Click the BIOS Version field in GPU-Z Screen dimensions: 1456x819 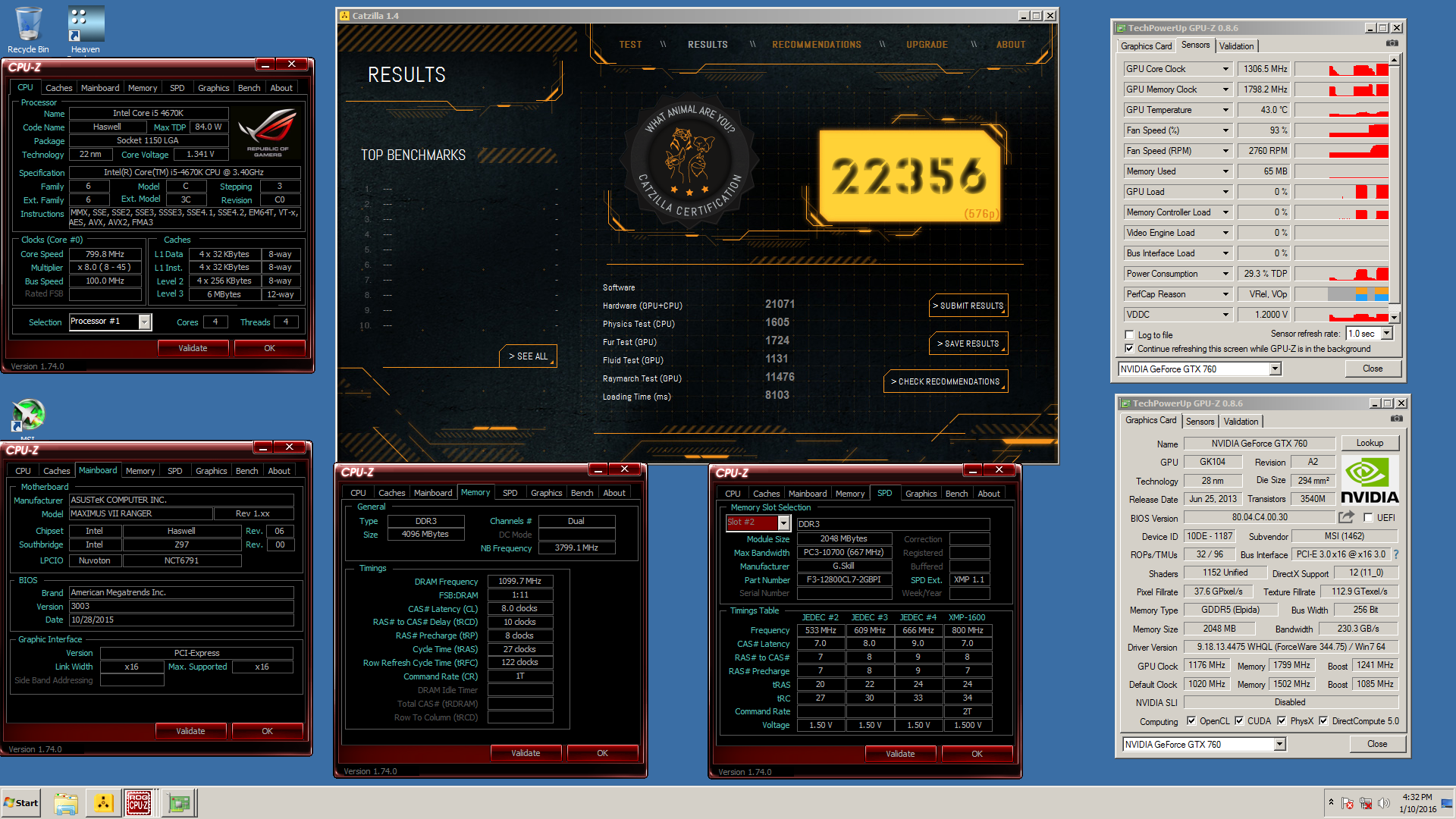pos(1259,517)
